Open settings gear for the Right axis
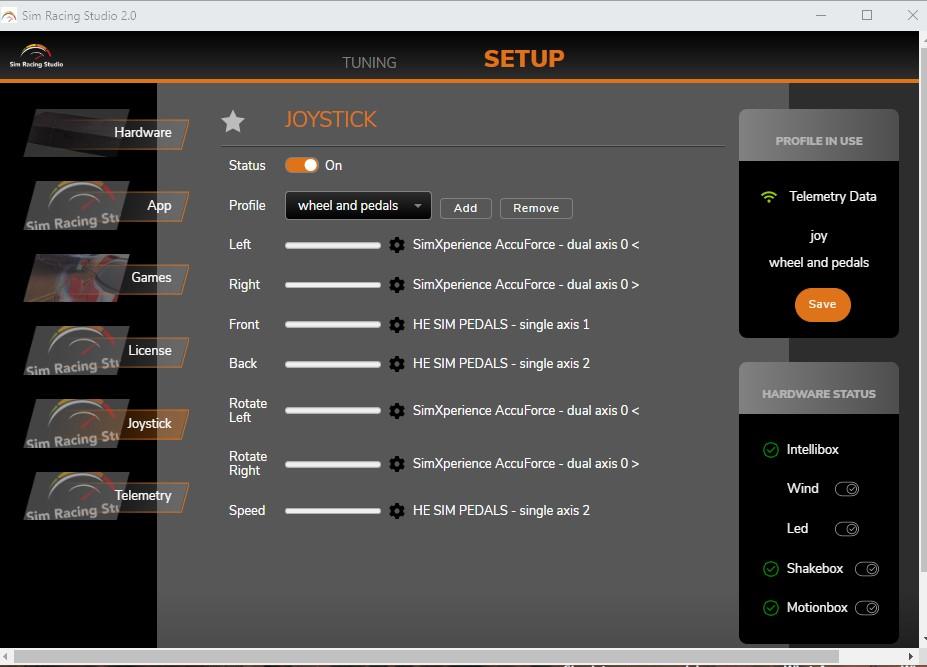 pyautogui.click(x=396, y=284)
